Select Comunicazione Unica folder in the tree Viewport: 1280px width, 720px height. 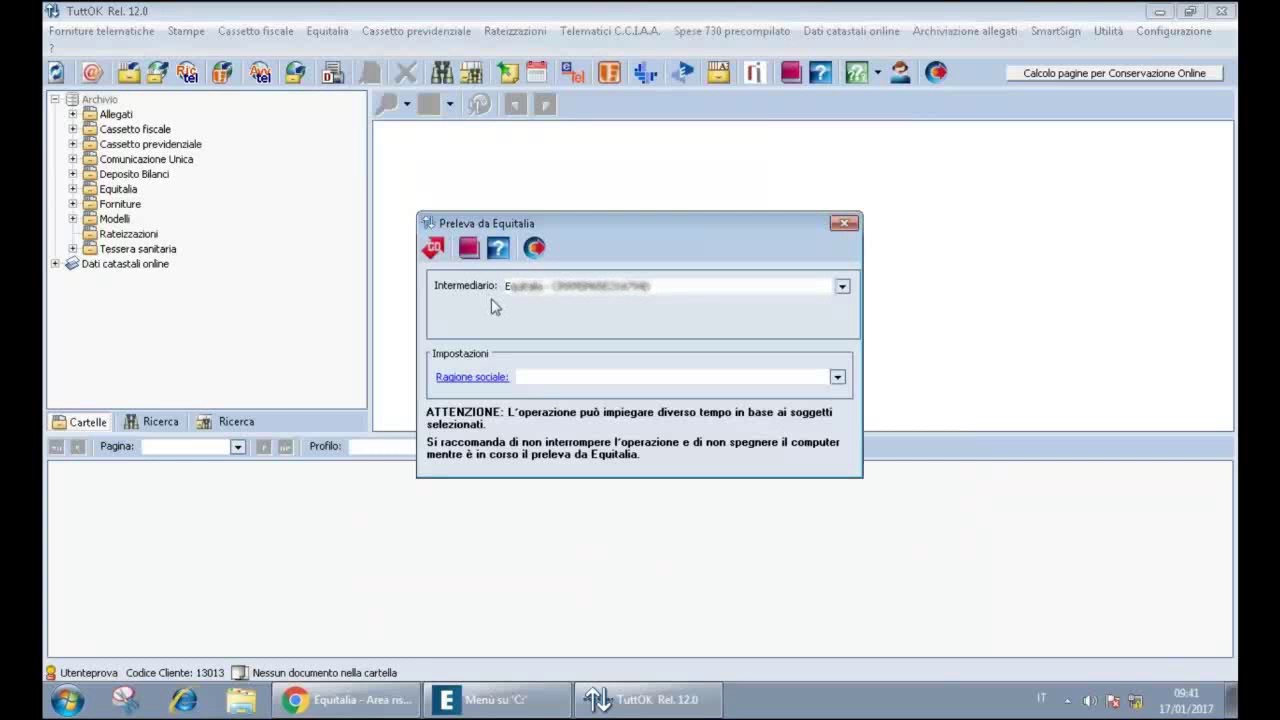(146, 159)
